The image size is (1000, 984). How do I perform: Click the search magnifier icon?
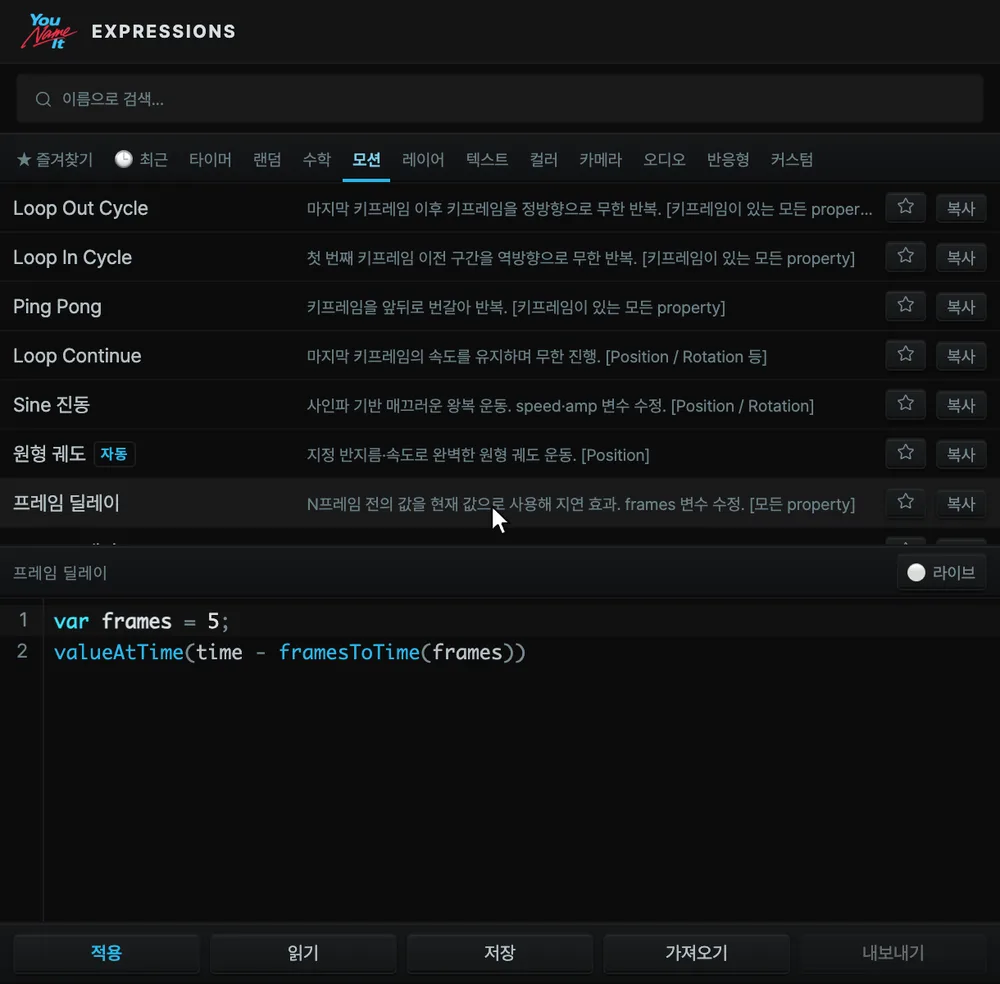tap(43, 99)
